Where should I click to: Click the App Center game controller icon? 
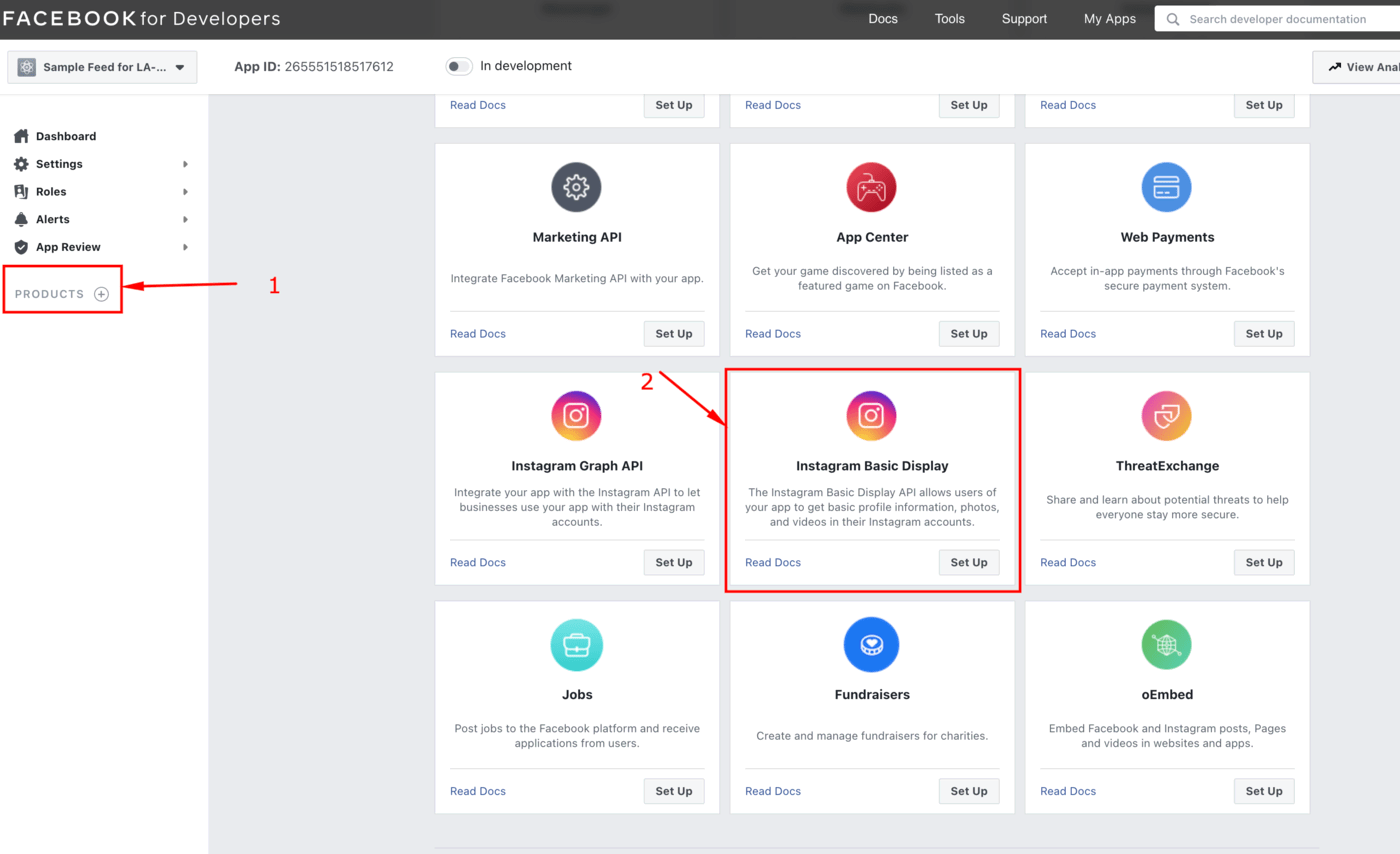(x=871, y=187)
